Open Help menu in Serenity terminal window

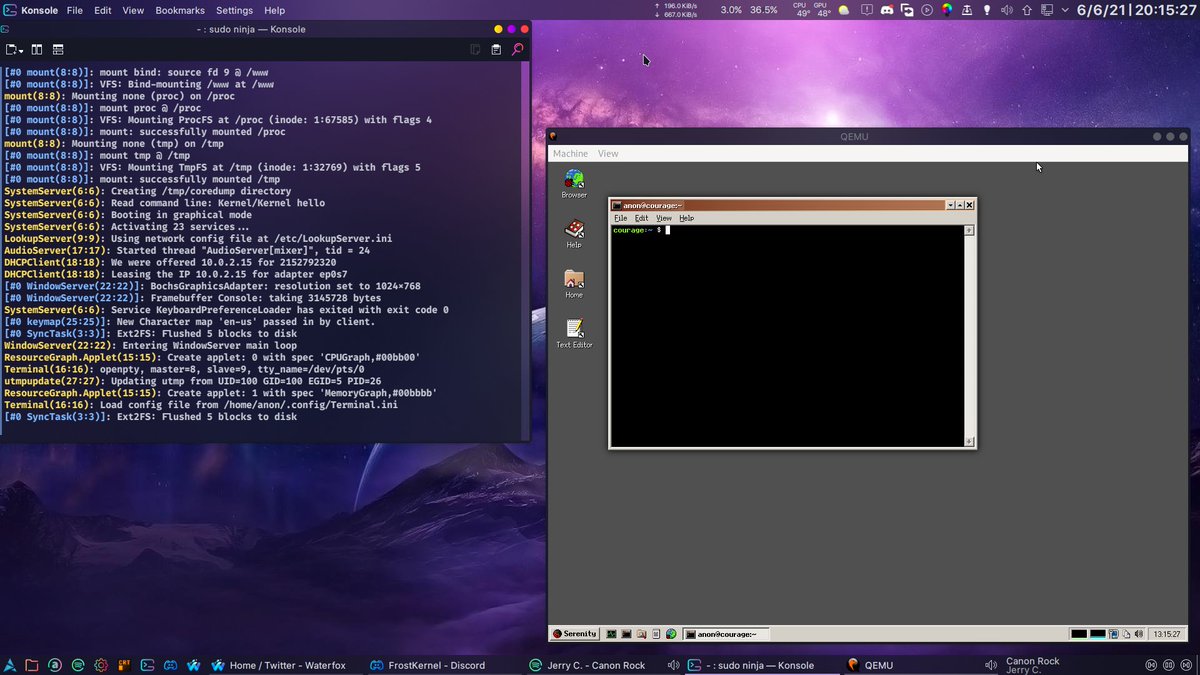(x=686, y=218)
